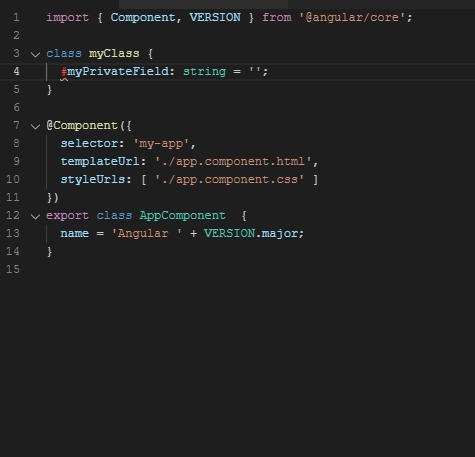The image size is (475, 457).
Task: Click line number 12 in gutter
Action: (x=13, y=215)
